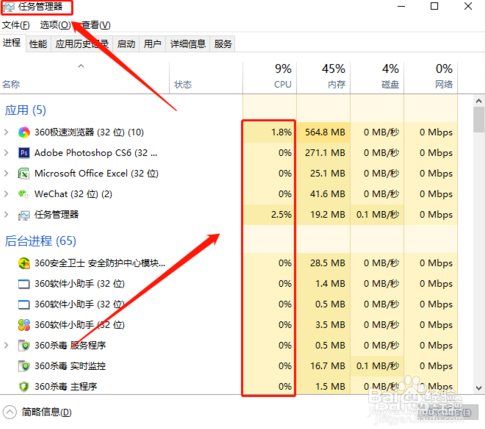
Task: Click the WeChat app icon
Action: pyautogui.click(x=24, y=194)
